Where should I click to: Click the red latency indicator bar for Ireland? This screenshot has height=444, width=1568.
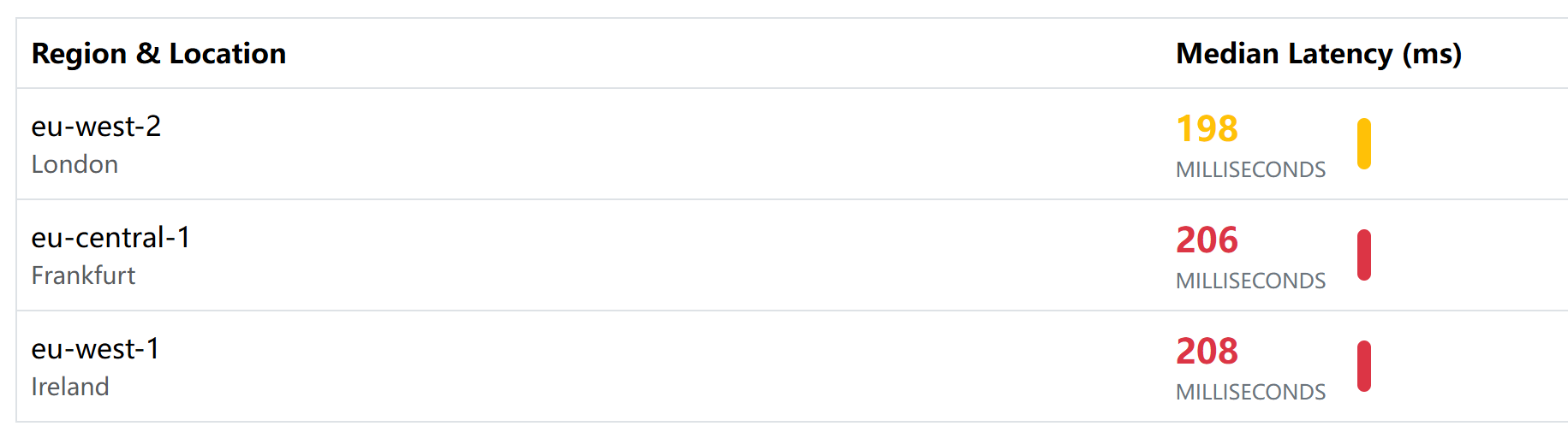pos(1364,366)
